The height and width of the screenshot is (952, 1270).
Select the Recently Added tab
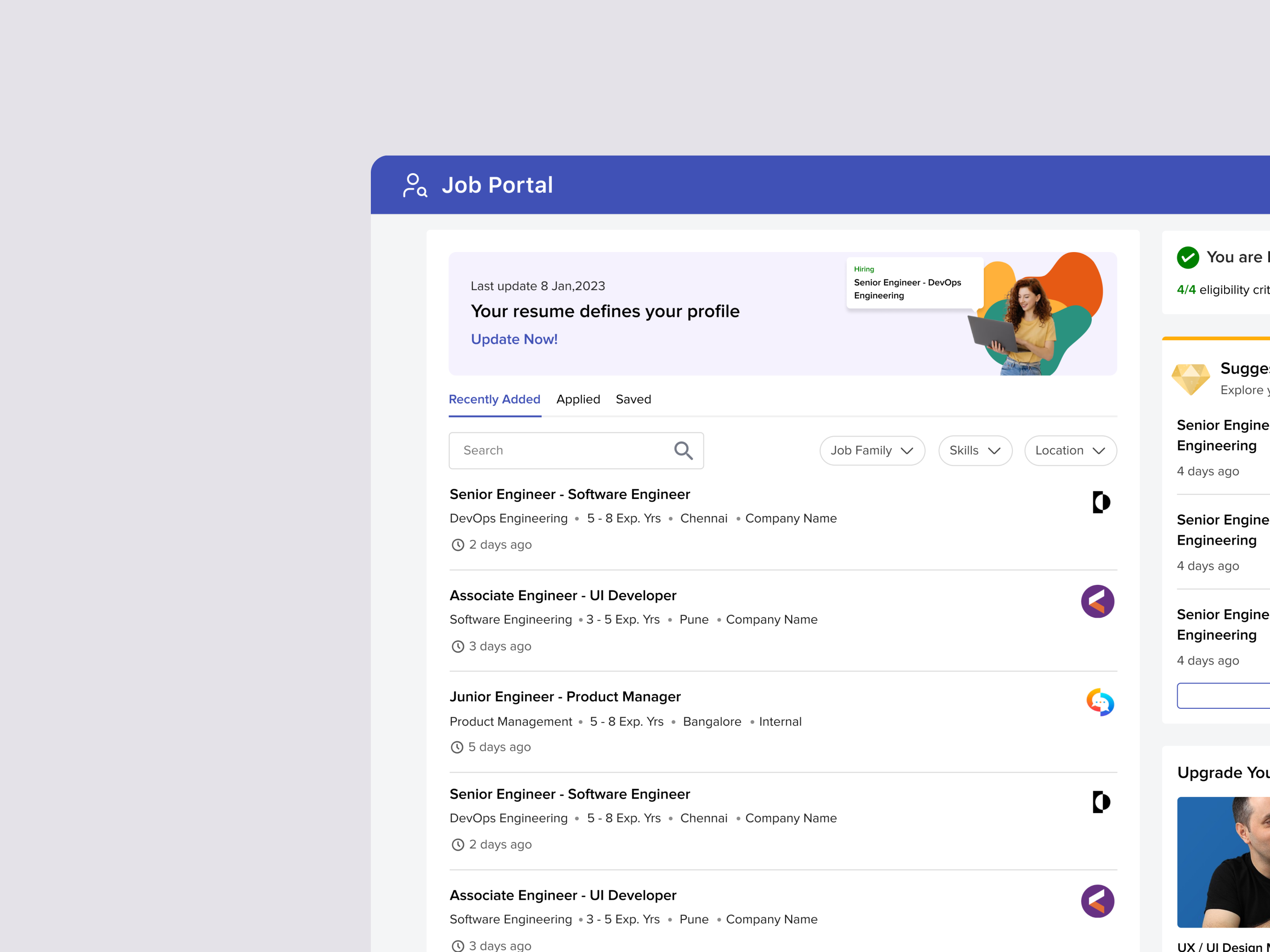pyautogui.click(x=494, y=399)
